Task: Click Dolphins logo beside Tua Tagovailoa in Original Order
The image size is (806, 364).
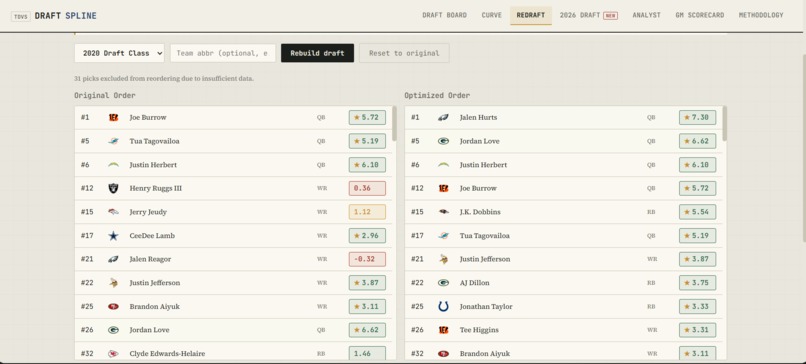Action: (113, 141)
